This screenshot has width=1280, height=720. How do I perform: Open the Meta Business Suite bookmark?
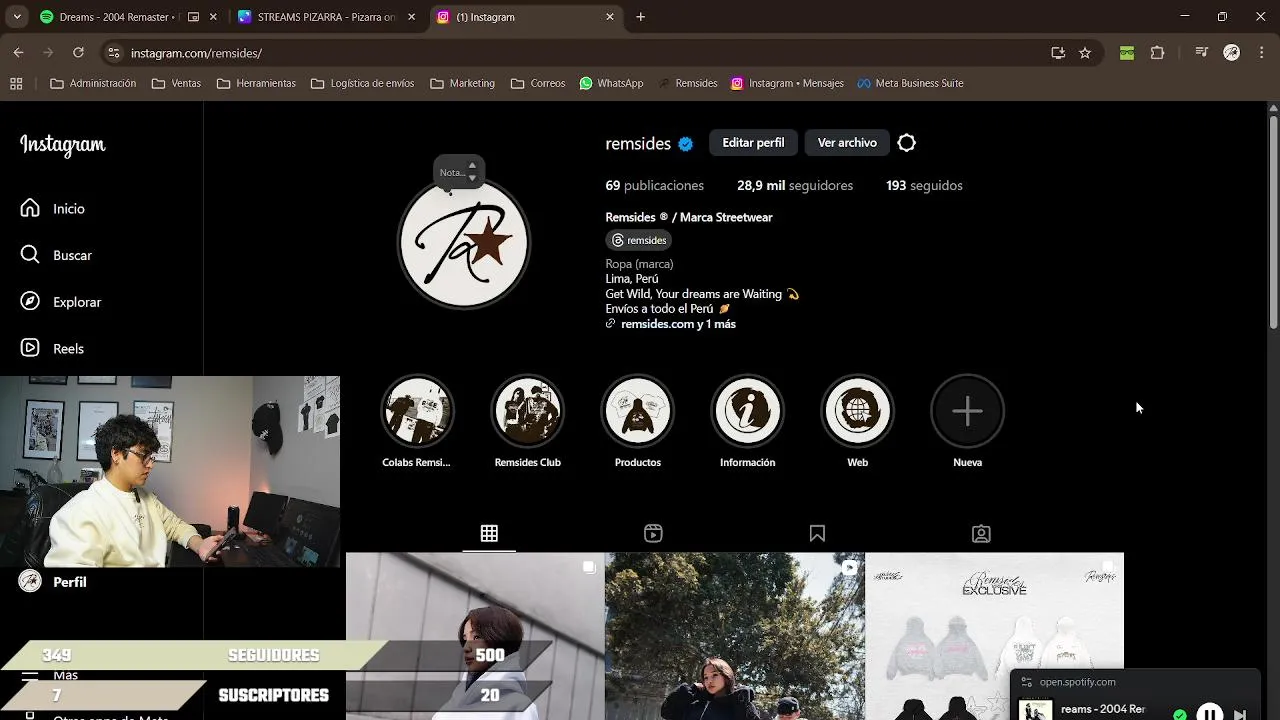click(x=910, y=83)
